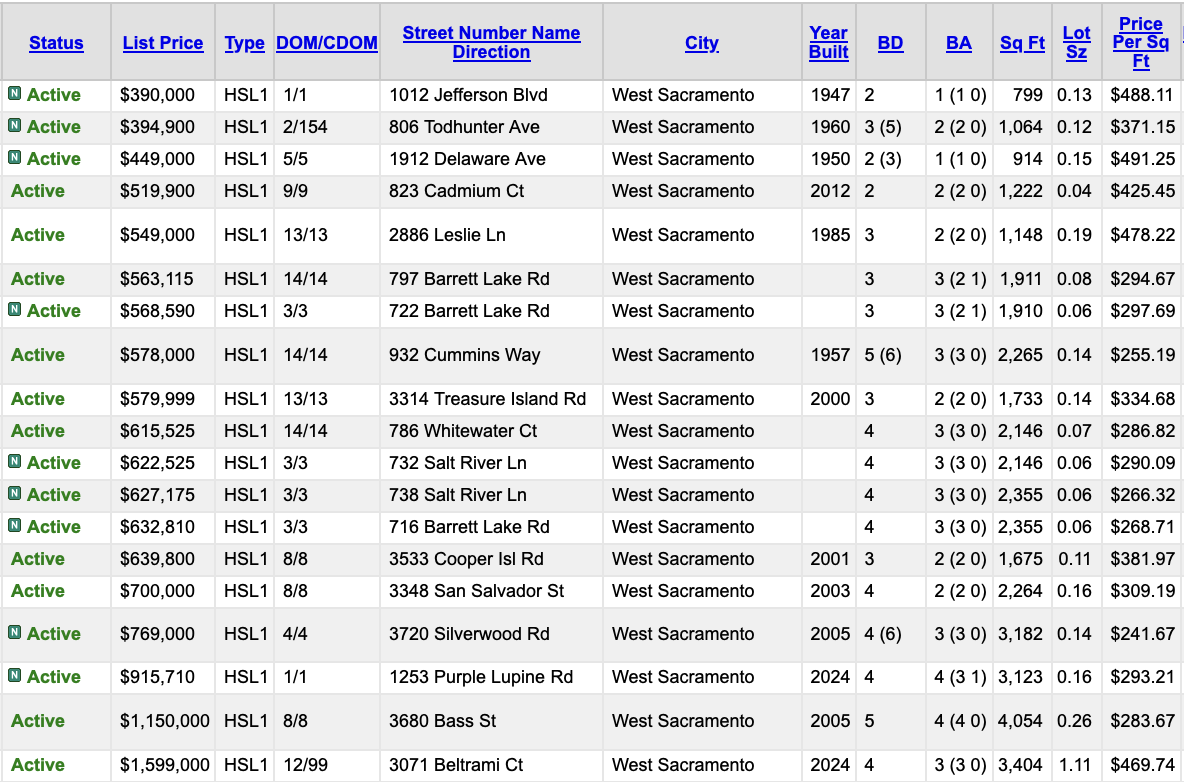Sort listings by Status column

pyautogui.click(x=57, y=43)
